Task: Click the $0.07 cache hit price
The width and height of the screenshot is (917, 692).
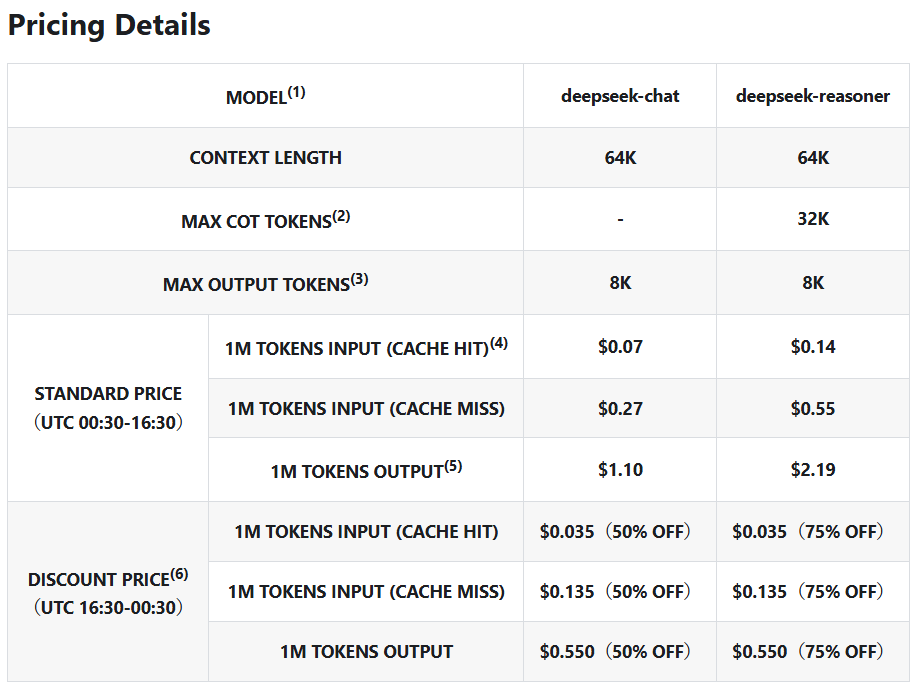Action: [620, 346]
